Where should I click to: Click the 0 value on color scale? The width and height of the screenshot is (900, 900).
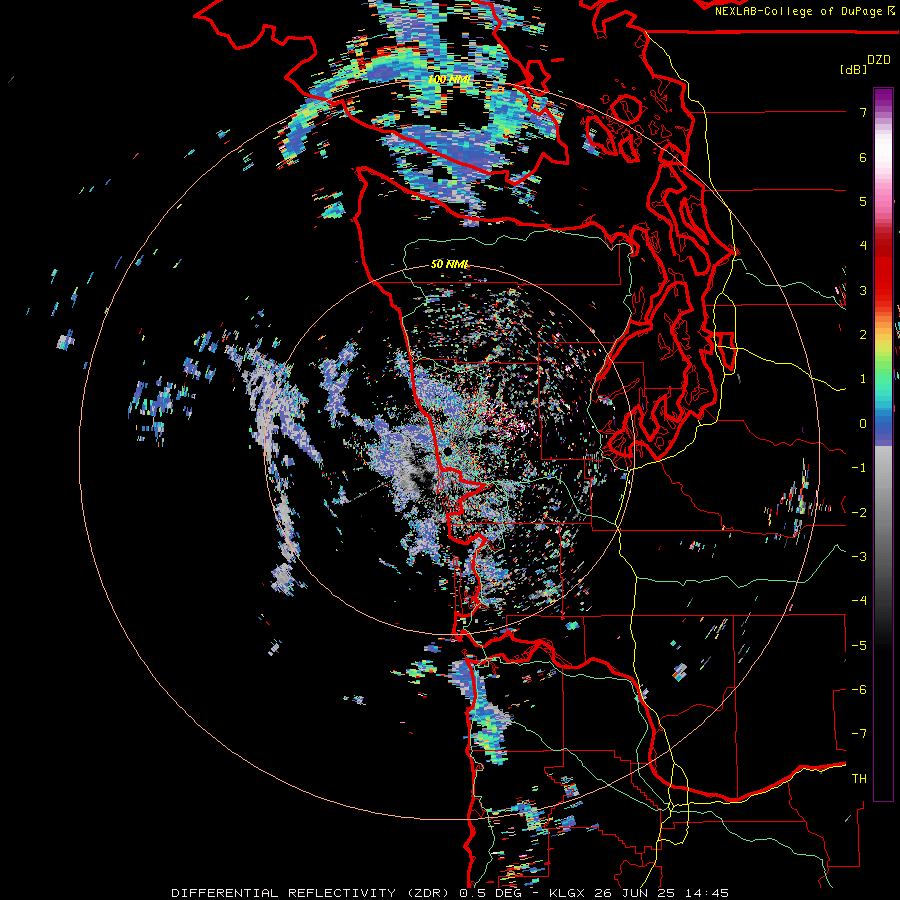[863, 424]
